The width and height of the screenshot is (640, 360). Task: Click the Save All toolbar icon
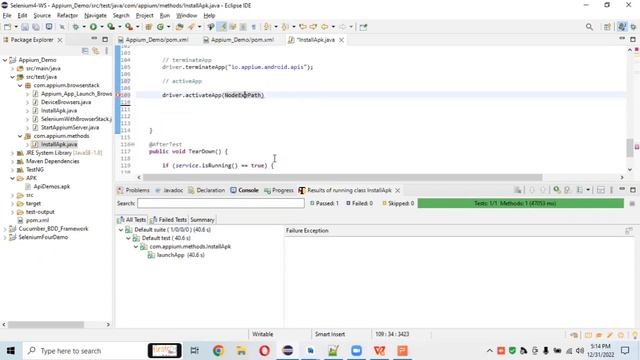(36, 27)
